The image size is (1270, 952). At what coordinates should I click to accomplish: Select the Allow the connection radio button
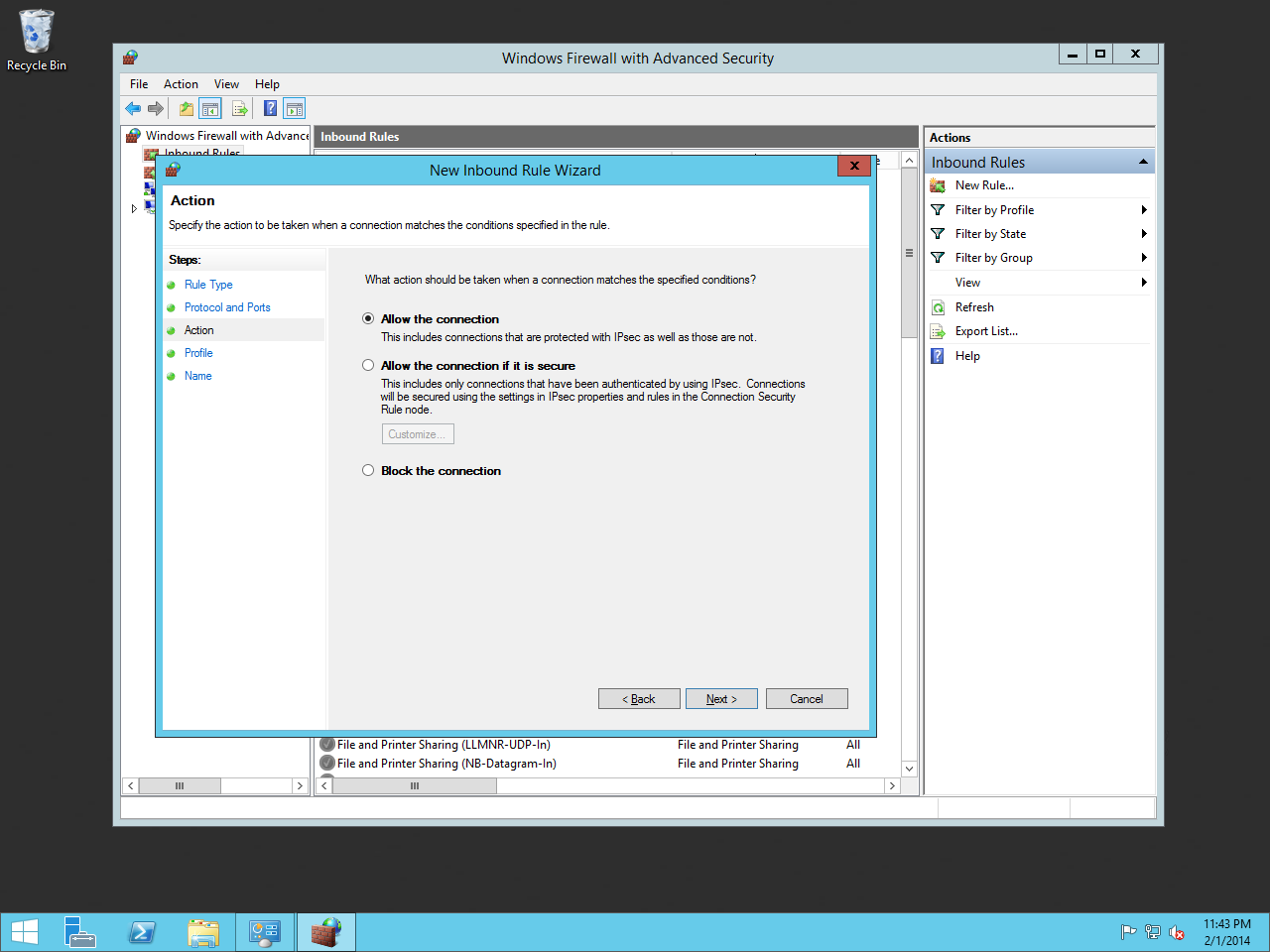point(368,318)
